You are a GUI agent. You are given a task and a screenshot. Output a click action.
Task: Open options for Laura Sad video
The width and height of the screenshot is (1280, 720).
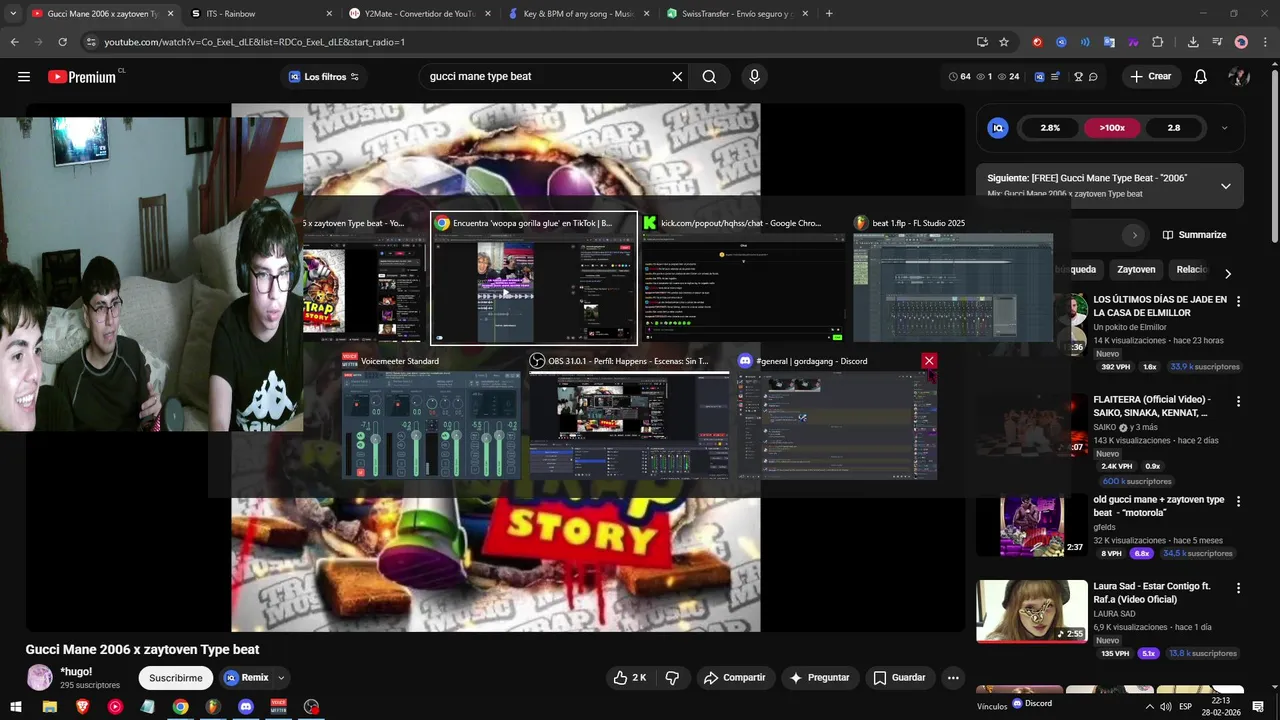pyautogui.click(x=1238, y=588)
